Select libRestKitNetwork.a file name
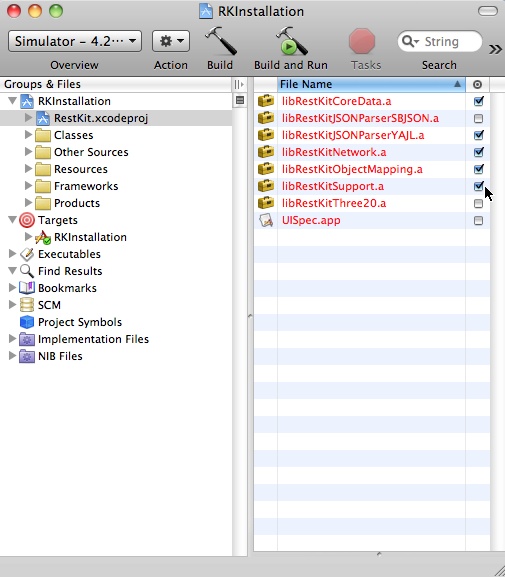This screenshot has height=577, width=505. tap(334, 152)
